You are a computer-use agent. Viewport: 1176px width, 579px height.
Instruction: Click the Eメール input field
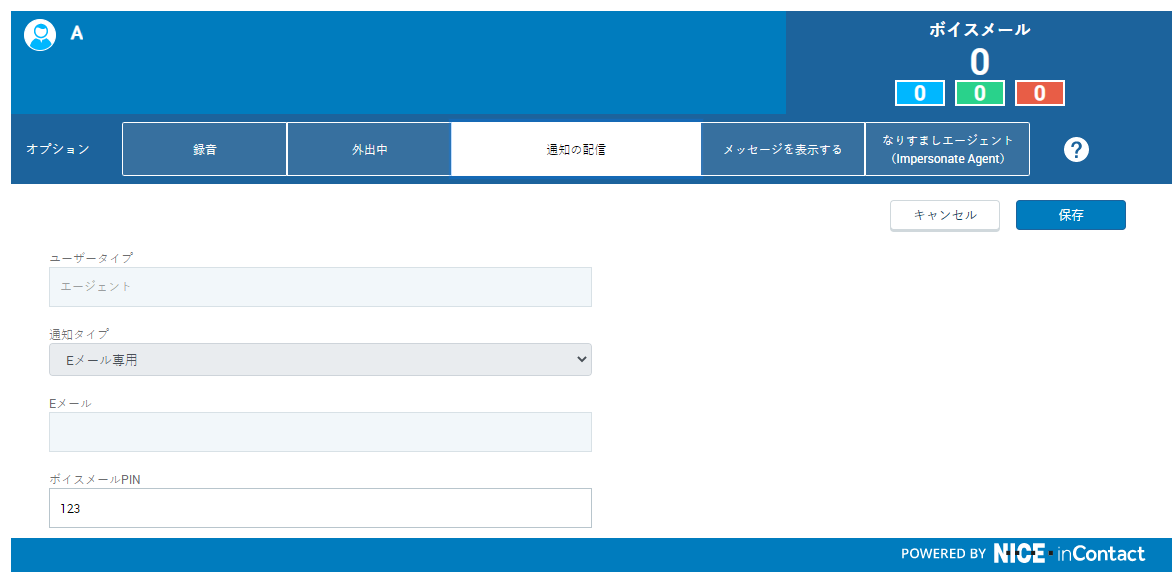point(320,432)
